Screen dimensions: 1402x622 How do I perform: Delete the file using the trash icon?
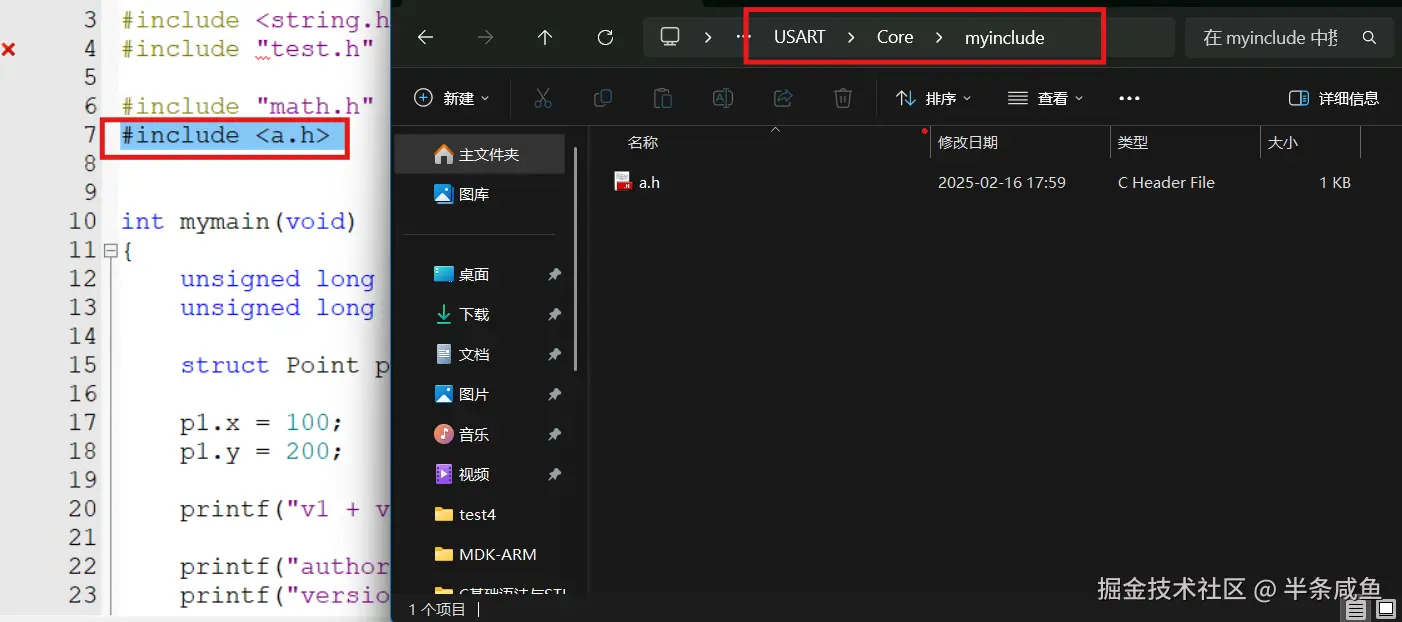tap(842, 97)
